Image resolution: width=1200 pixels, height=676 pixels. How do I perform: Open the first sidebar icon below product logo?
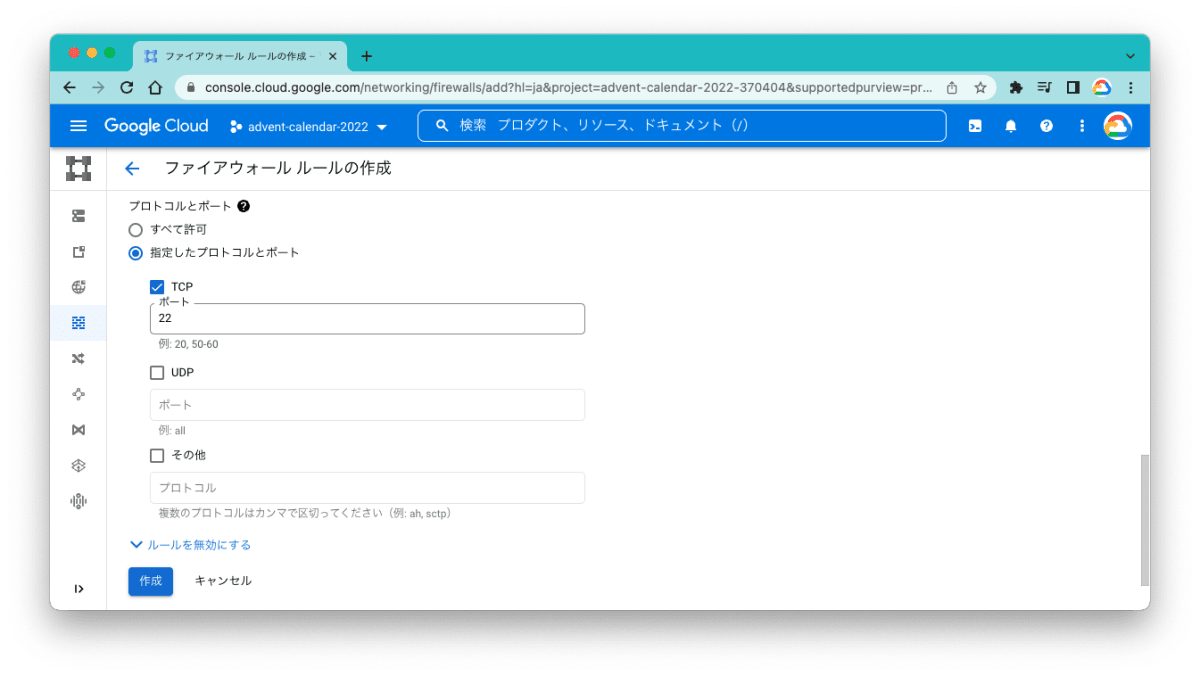78,215
